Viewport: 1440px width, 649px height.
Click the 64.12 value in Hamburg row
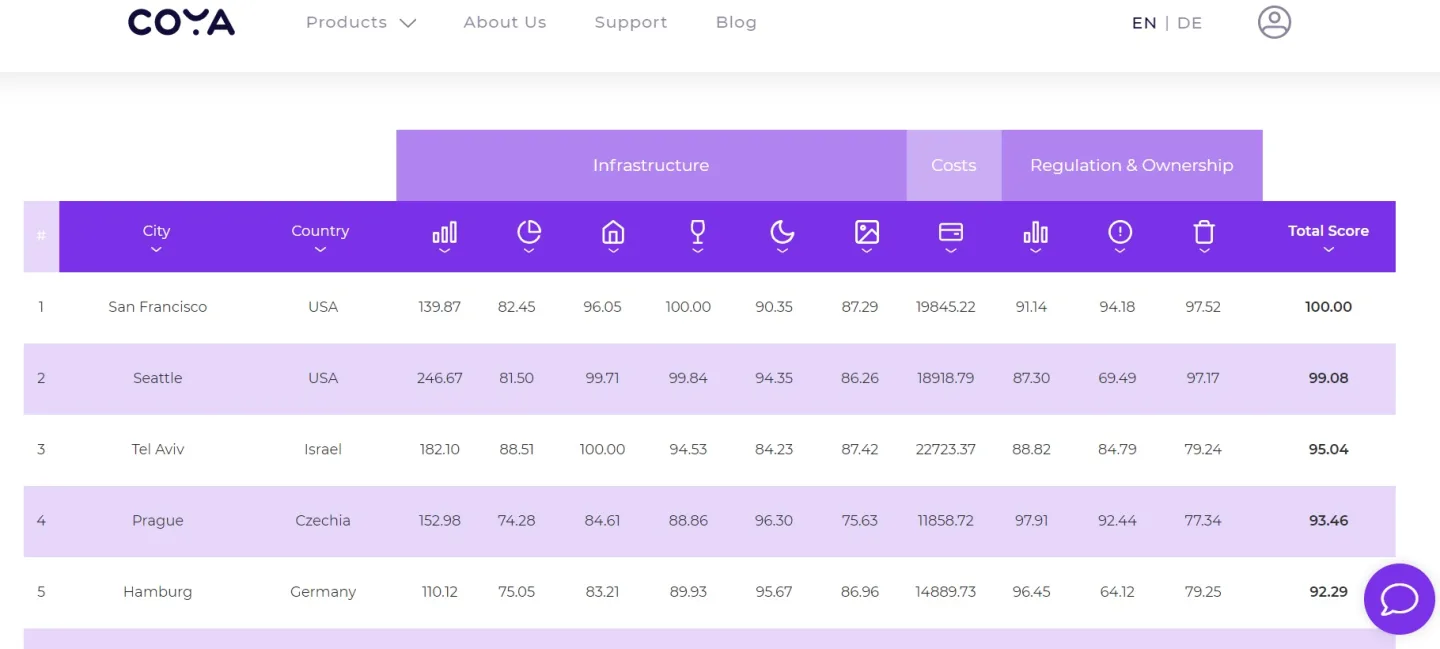[x=1117, y=591]
